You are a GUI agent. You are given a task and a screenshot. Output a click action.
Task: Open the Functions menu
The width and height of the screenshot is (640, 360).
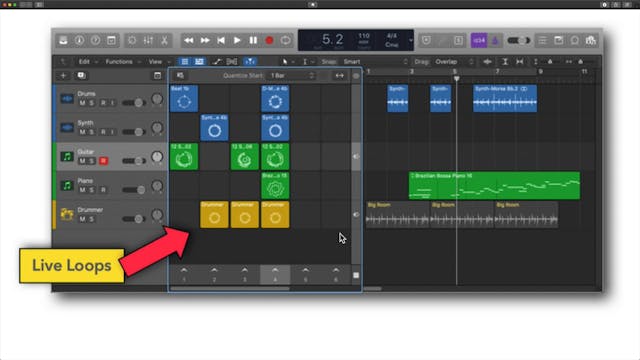(x=119, y=62)
